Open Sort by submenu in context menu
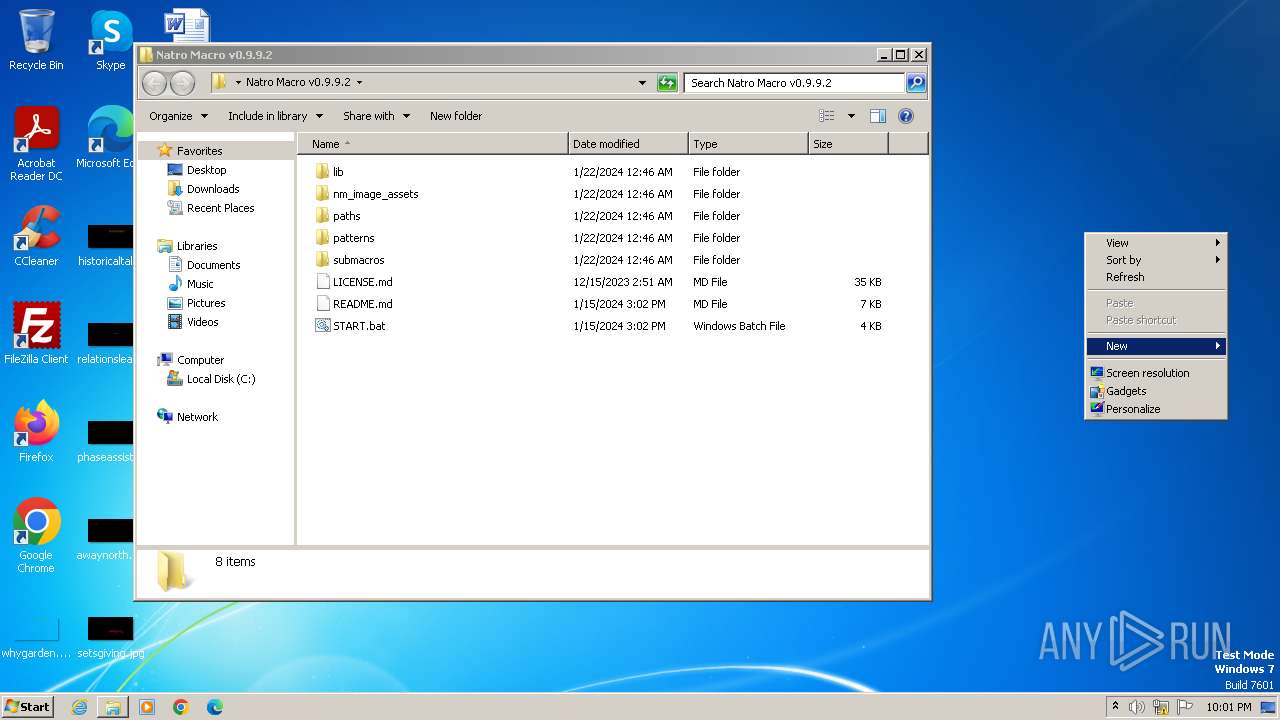 (x=1156, y=260)
